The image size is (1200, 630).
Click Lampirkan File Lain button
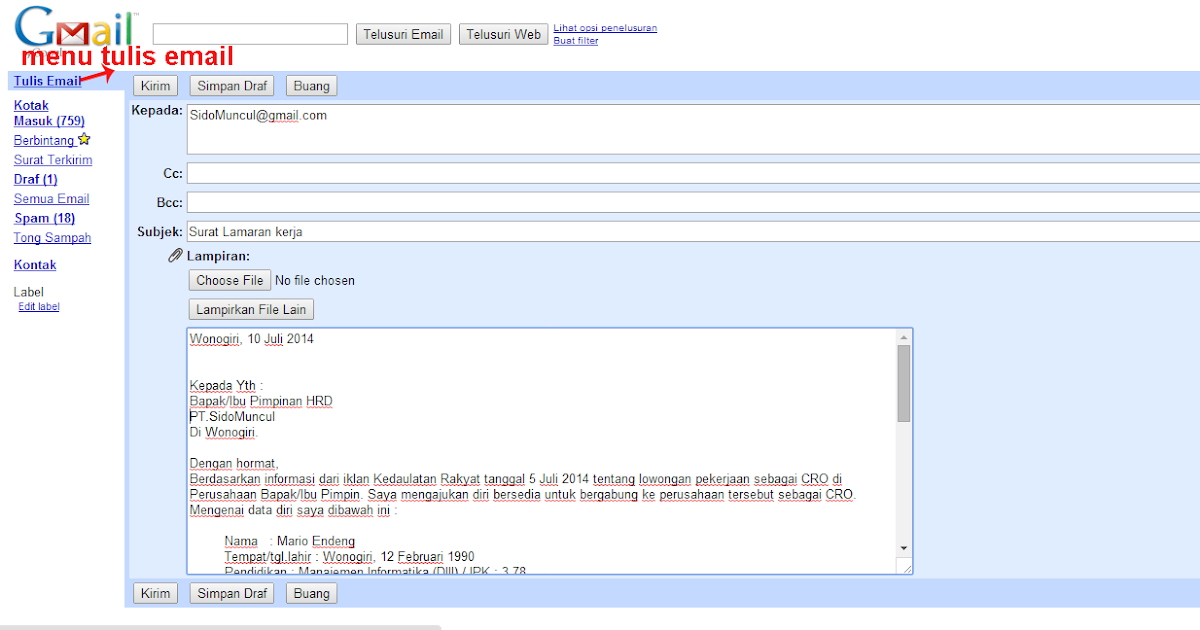click(251, 310)
